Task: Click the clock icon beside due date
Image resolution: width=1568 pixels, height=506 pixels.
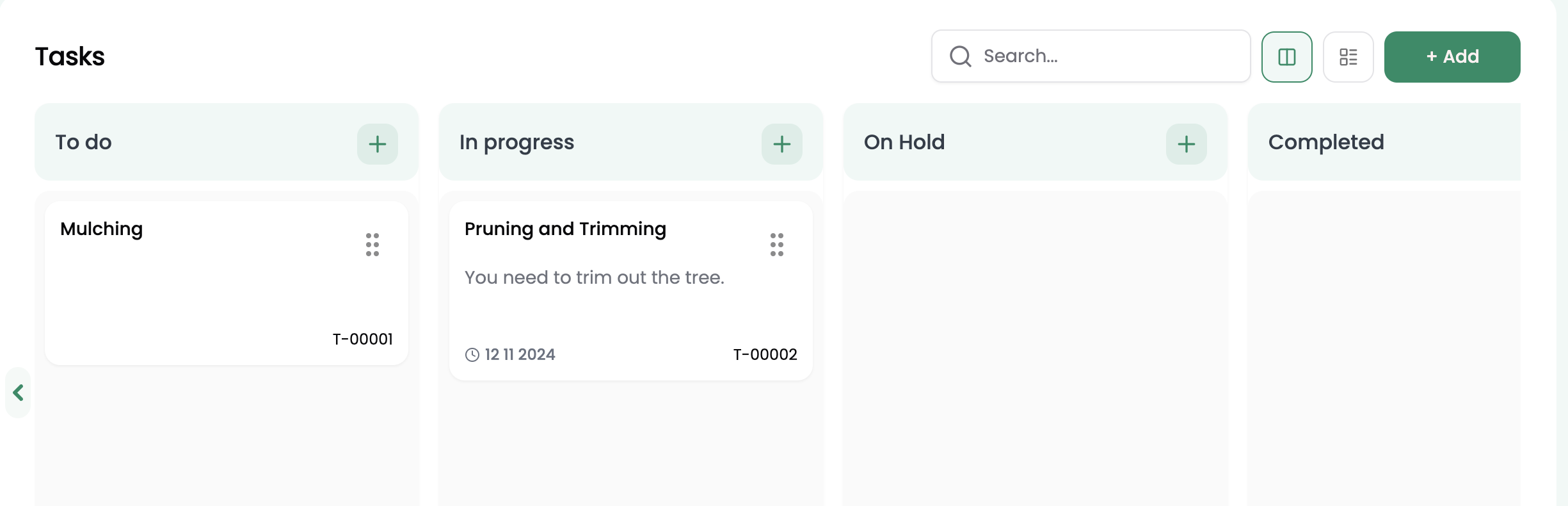Action: 472,355
